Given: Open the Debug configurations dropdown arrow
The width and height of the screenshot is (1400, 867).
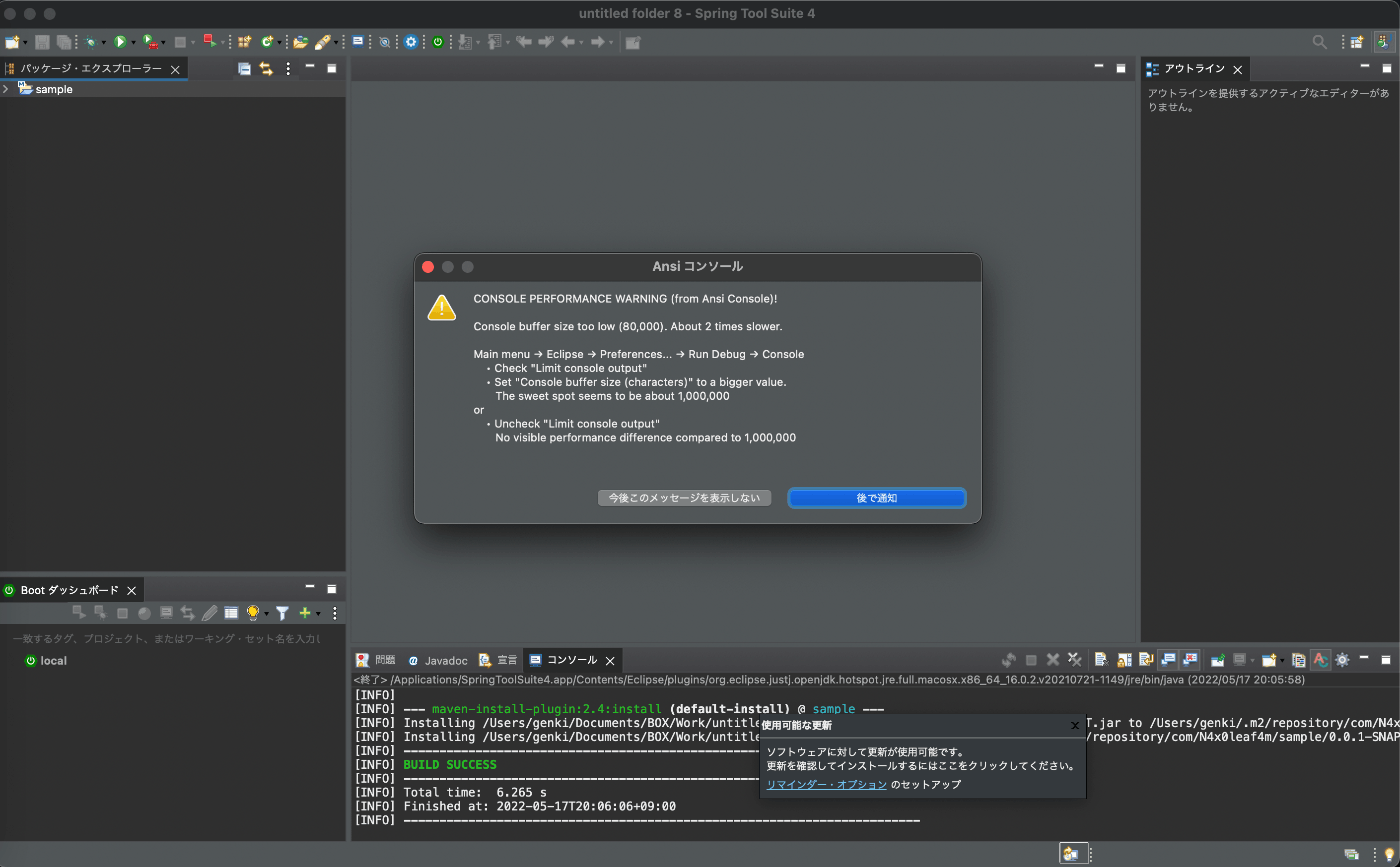Looking at the screenshot, I should [x=104, y=43].
